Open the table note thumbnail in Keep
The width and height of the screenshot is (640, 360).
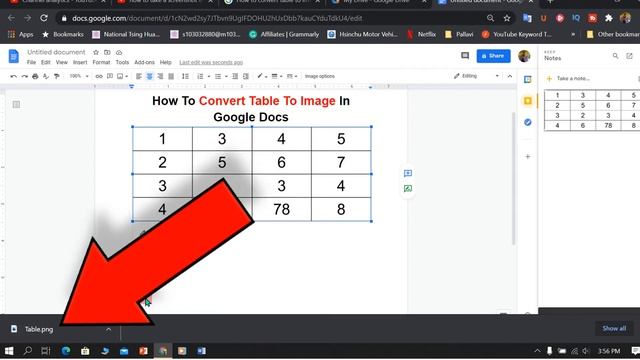(x=592, y=110)
